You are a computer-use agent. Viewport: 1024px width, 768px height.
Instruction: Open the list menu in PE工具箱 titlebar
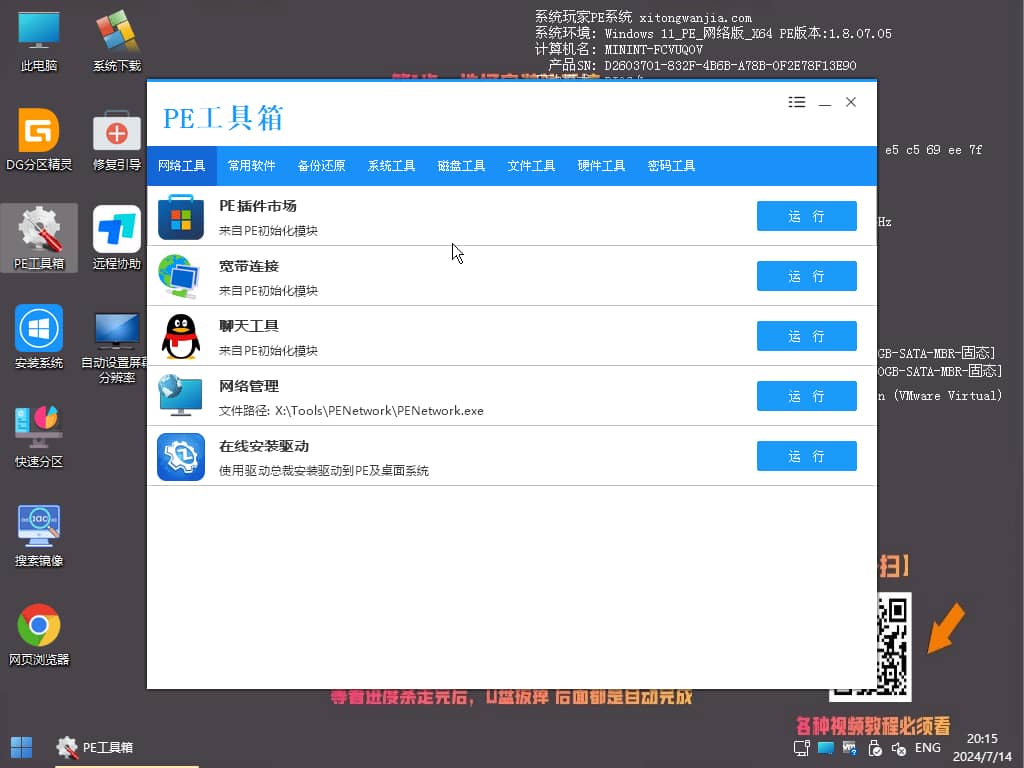pos(796,101)
